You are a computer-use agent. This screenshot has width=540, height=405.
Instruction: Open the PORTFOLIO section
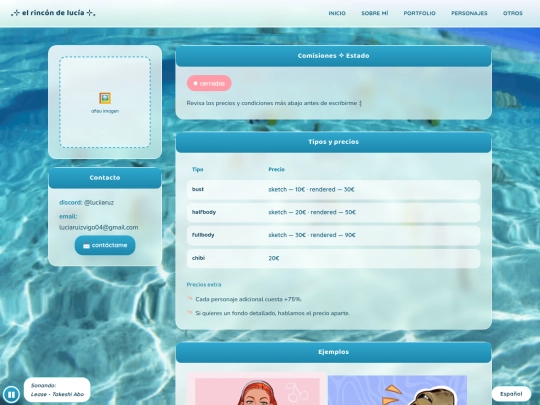click(x=419, y=13)
